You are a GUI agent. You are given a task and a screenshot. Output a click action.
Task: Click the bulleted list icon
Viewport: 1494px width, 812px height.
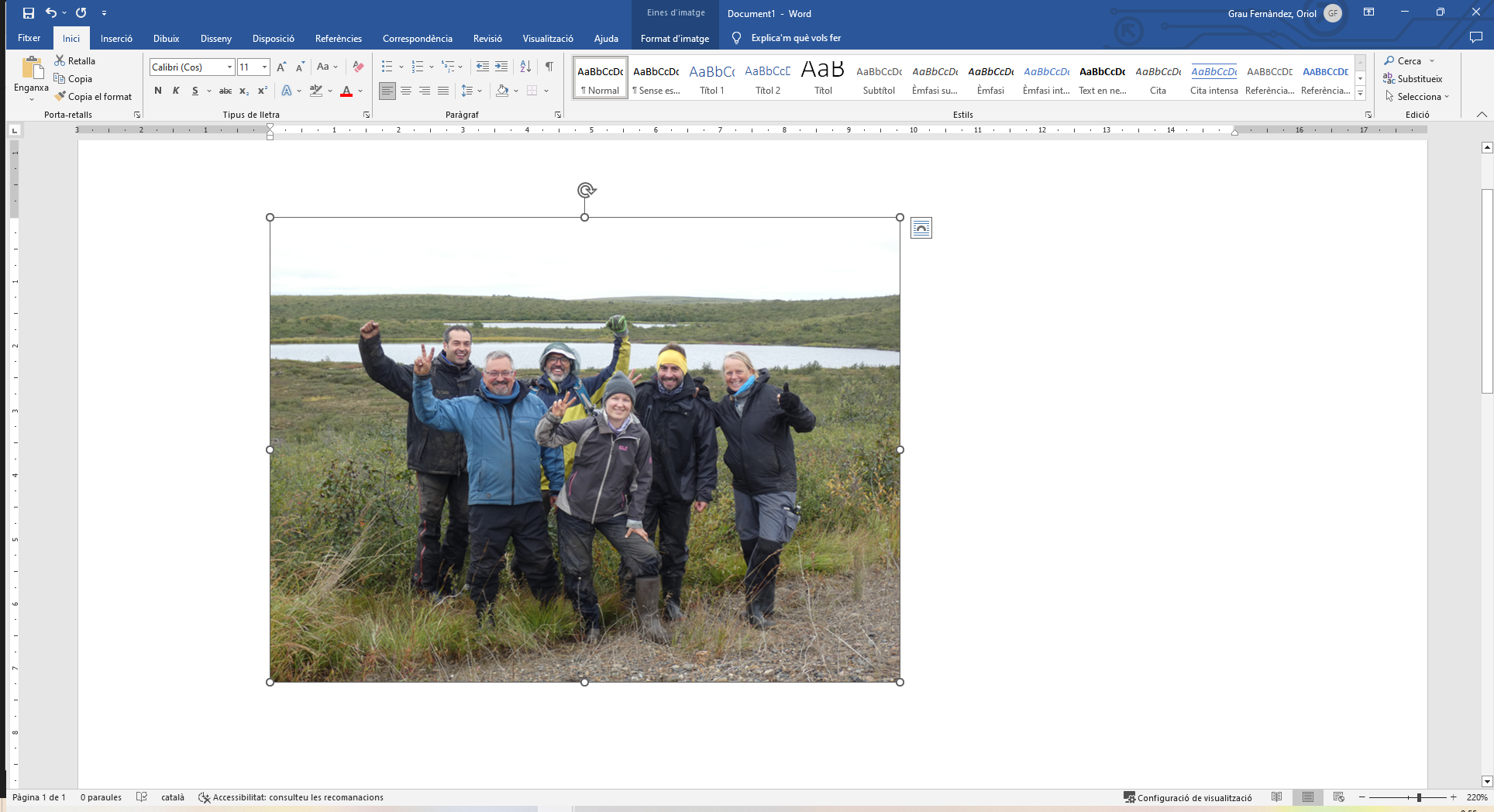[x=387, y=67]
